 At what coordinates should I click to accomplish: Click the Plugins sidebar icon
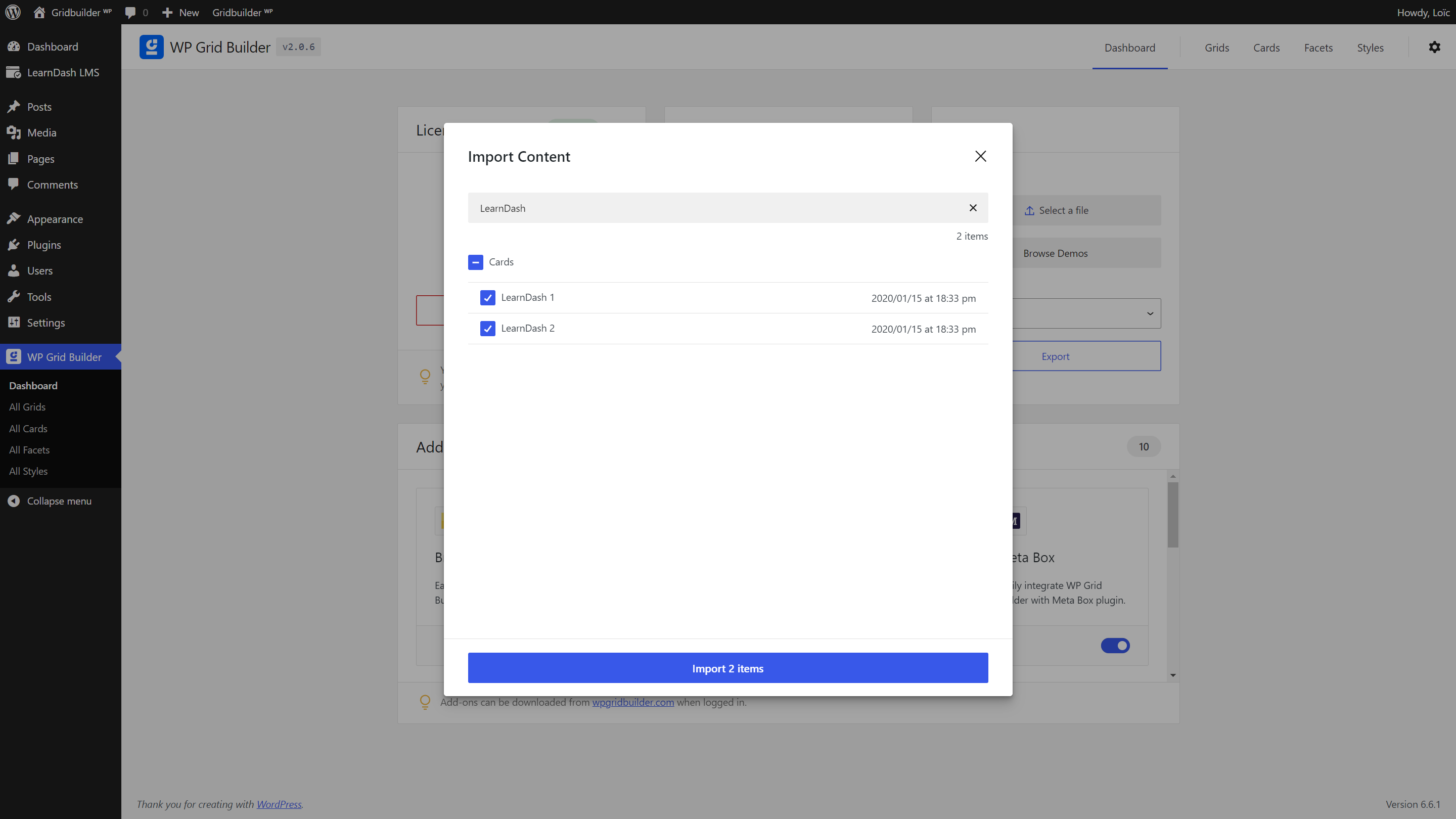pos(14,244)
